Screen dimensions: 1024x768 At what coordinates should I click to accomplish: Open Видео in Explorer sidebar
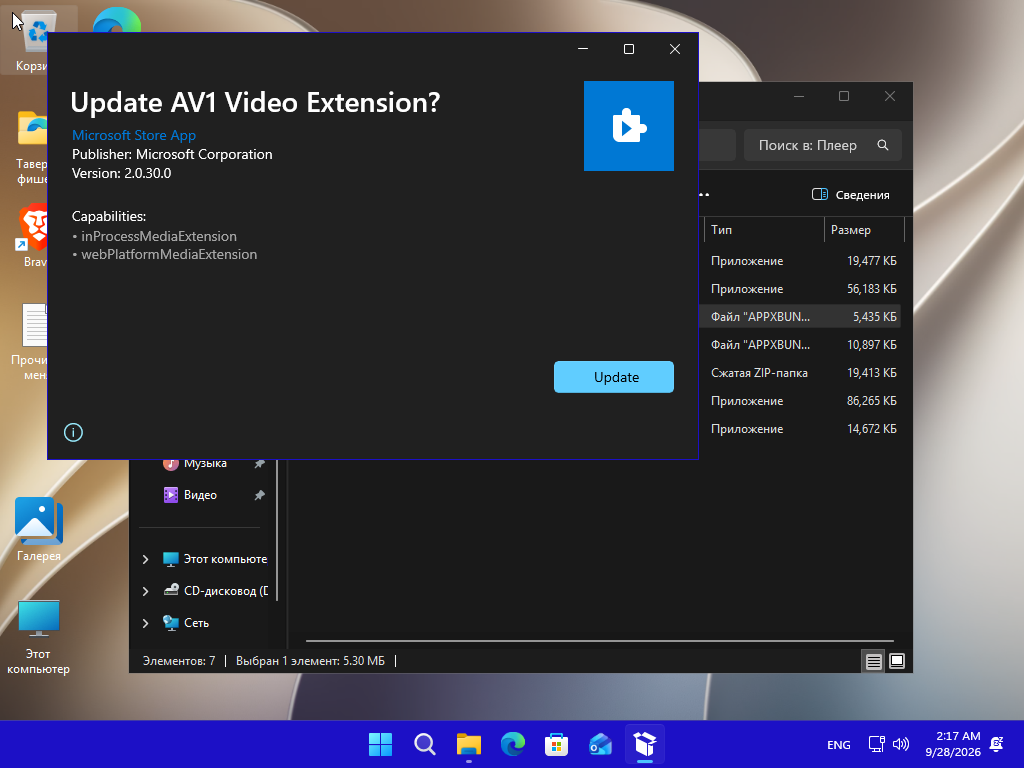point(200,495)
